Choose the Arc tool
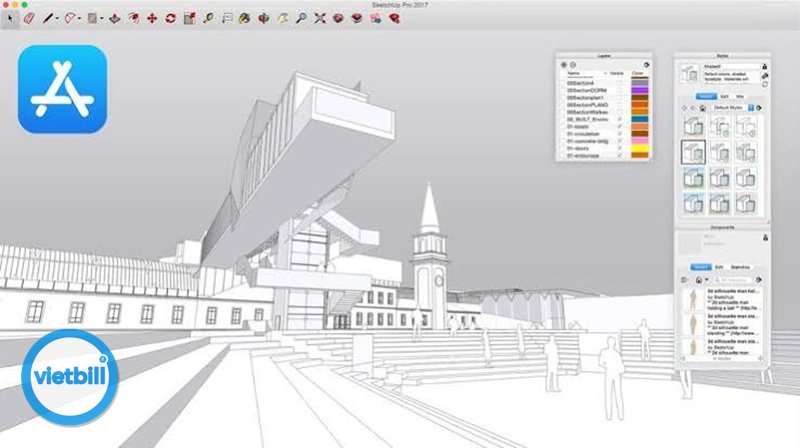Screen dimensions: 800x448 pos(70,19)
